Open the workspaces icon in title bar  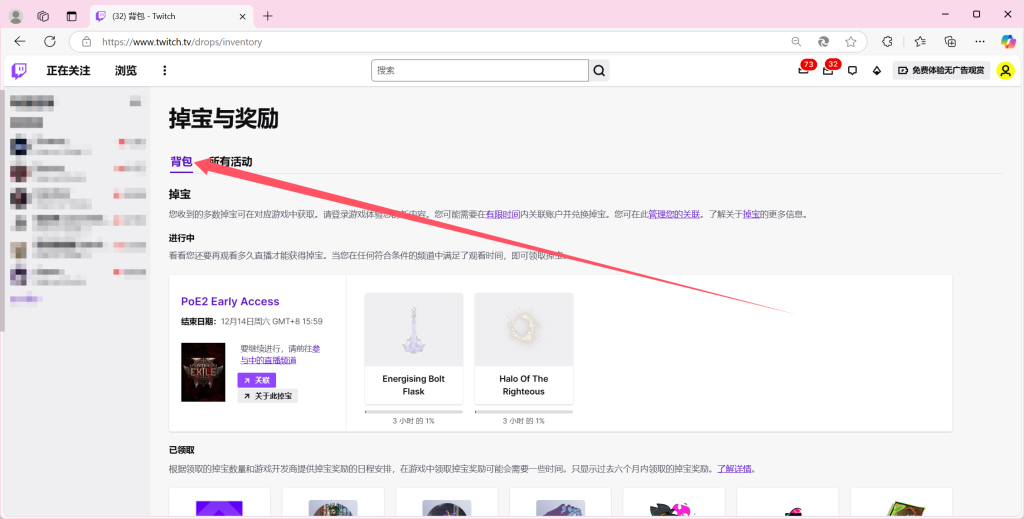tap(43, 16)
